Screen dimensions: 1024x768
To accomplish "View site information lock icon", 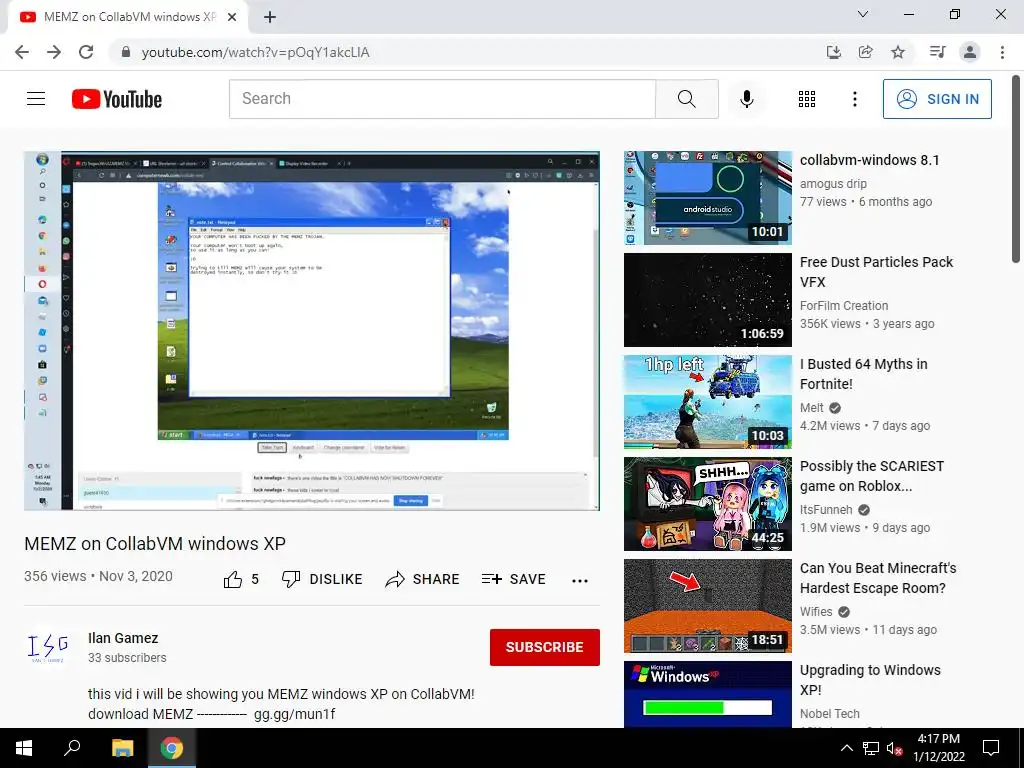I will (x=126, y=52).
